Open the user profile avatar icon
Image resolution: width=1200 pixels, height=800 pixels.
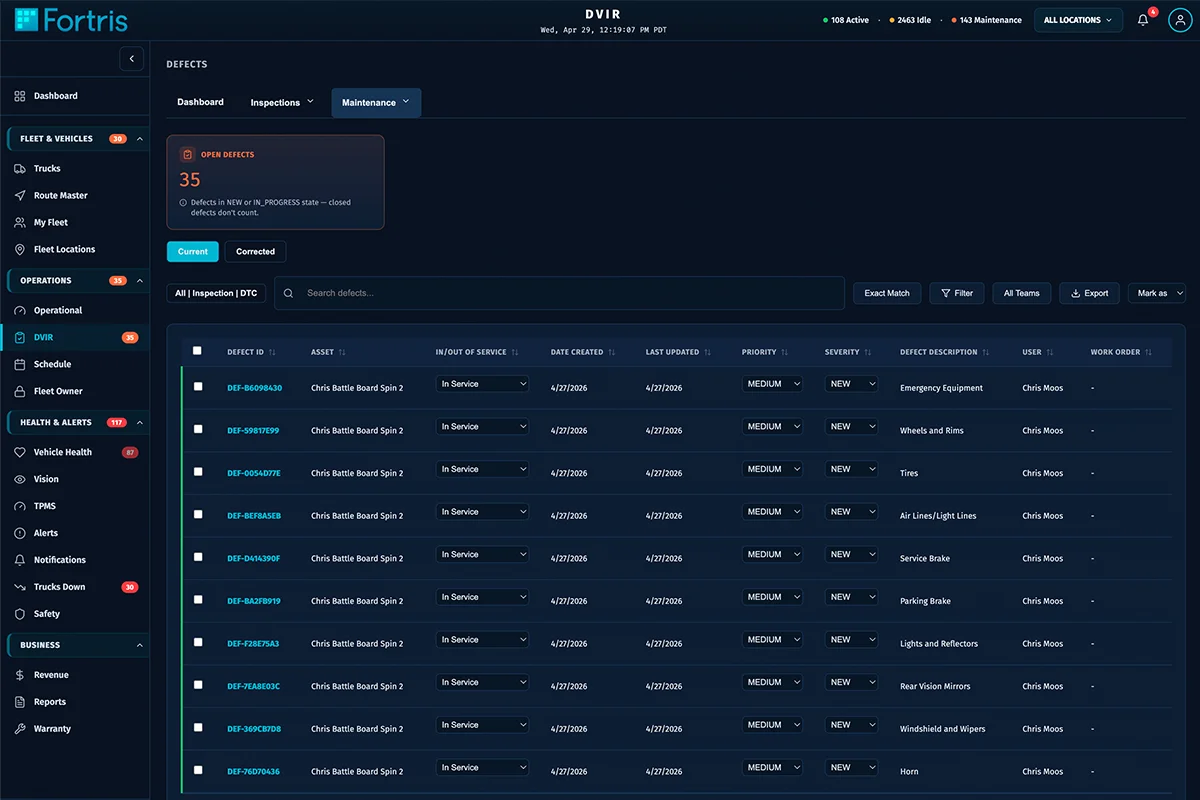click(x=1180, y=20)
